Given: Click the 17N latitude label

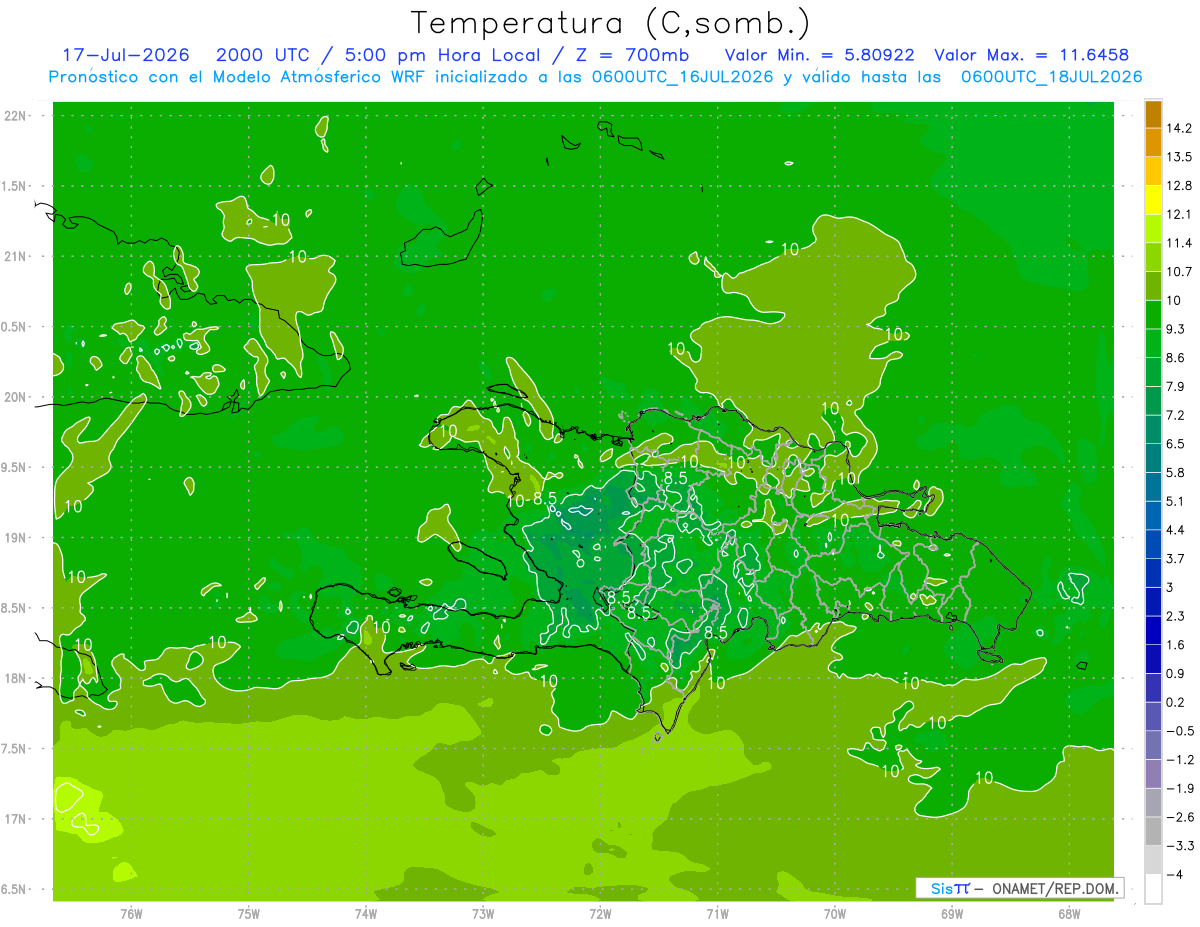Looking at the screenshot, I should (x=16, y=819).
